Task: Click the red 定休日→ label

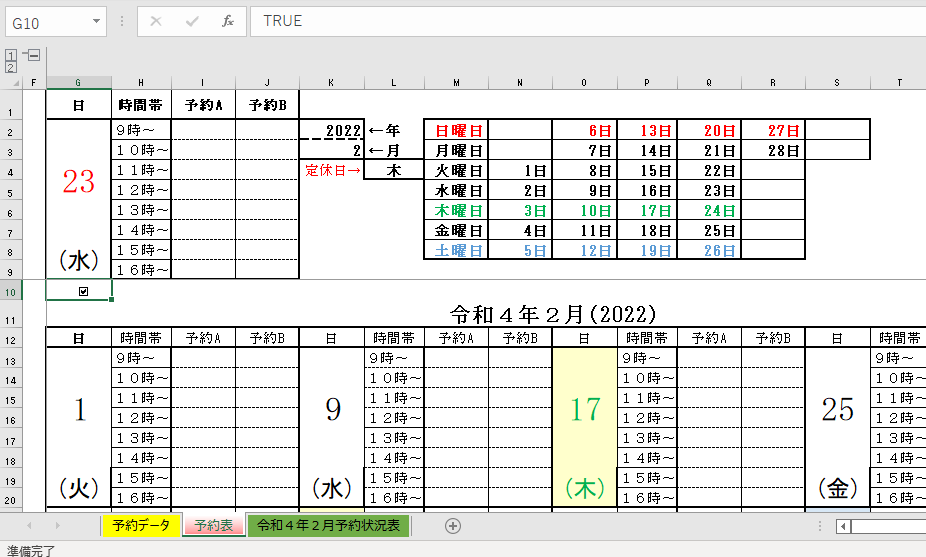Action: pyautogui.click(x=332, y=170)
